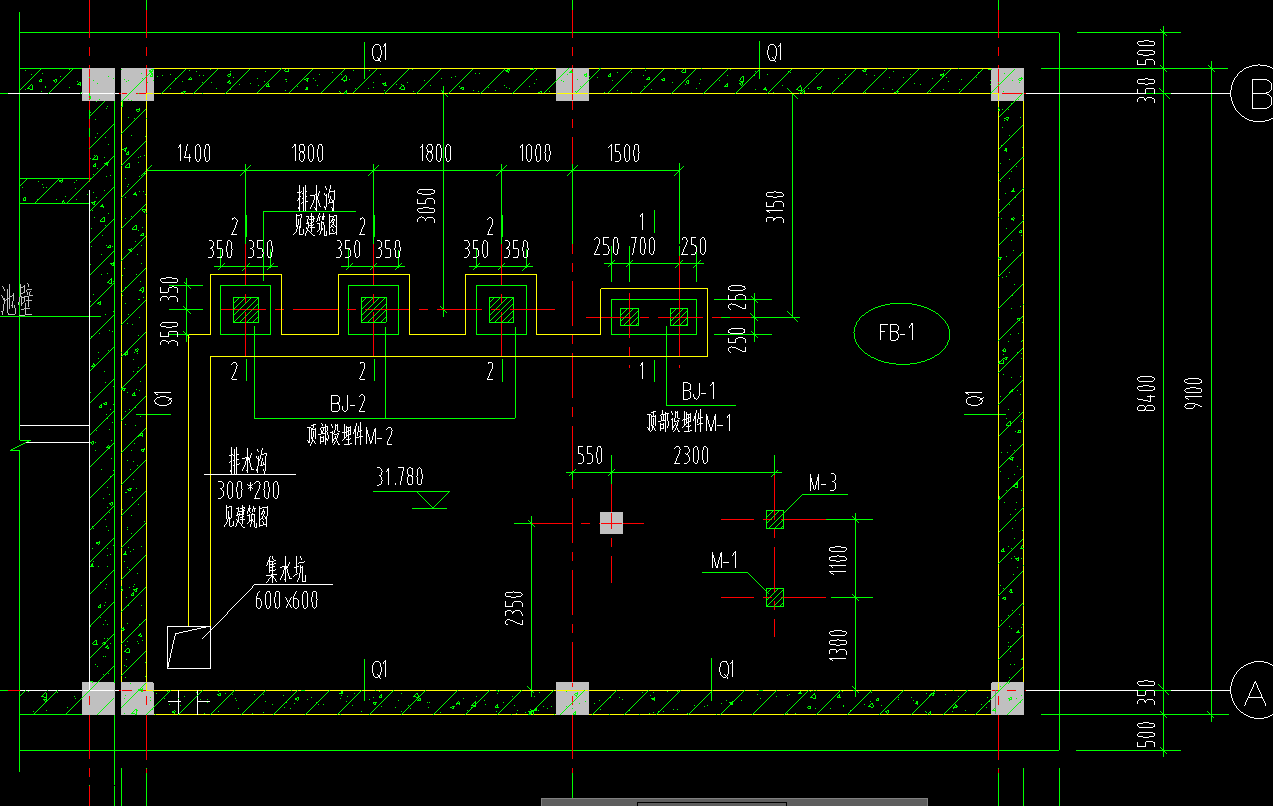Select the M-3 leader label
Image resolution: width=1273 pixels, height=806 pixels.
pyautogui.click(x=822, y=484)
